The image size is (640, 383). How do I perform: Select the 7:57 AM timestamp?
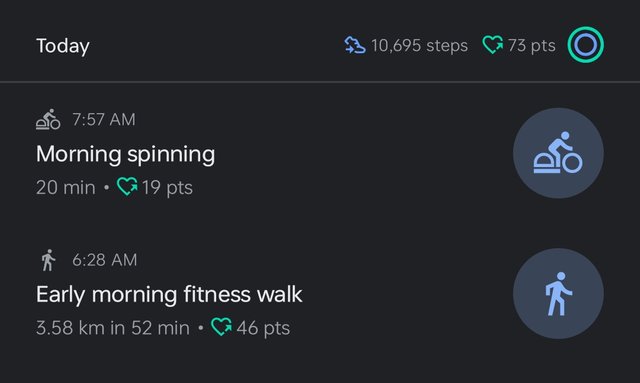[104, 120]
